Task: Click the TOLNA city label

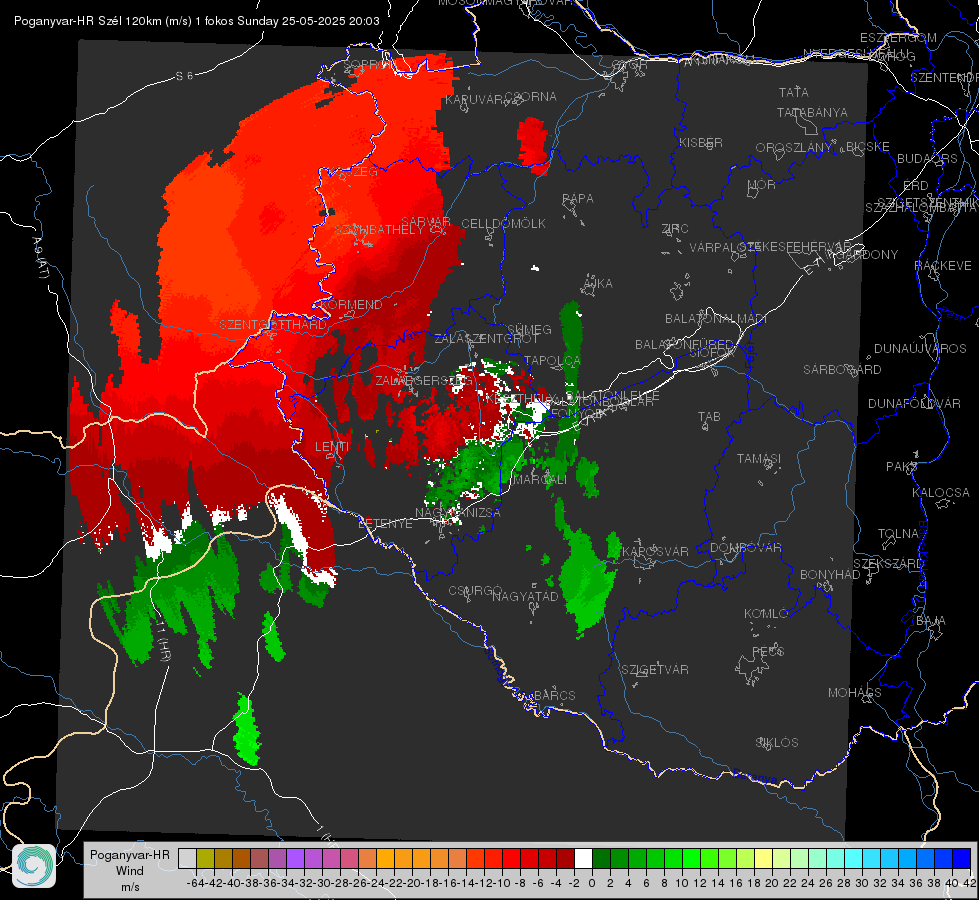Action: coord(898,534)
